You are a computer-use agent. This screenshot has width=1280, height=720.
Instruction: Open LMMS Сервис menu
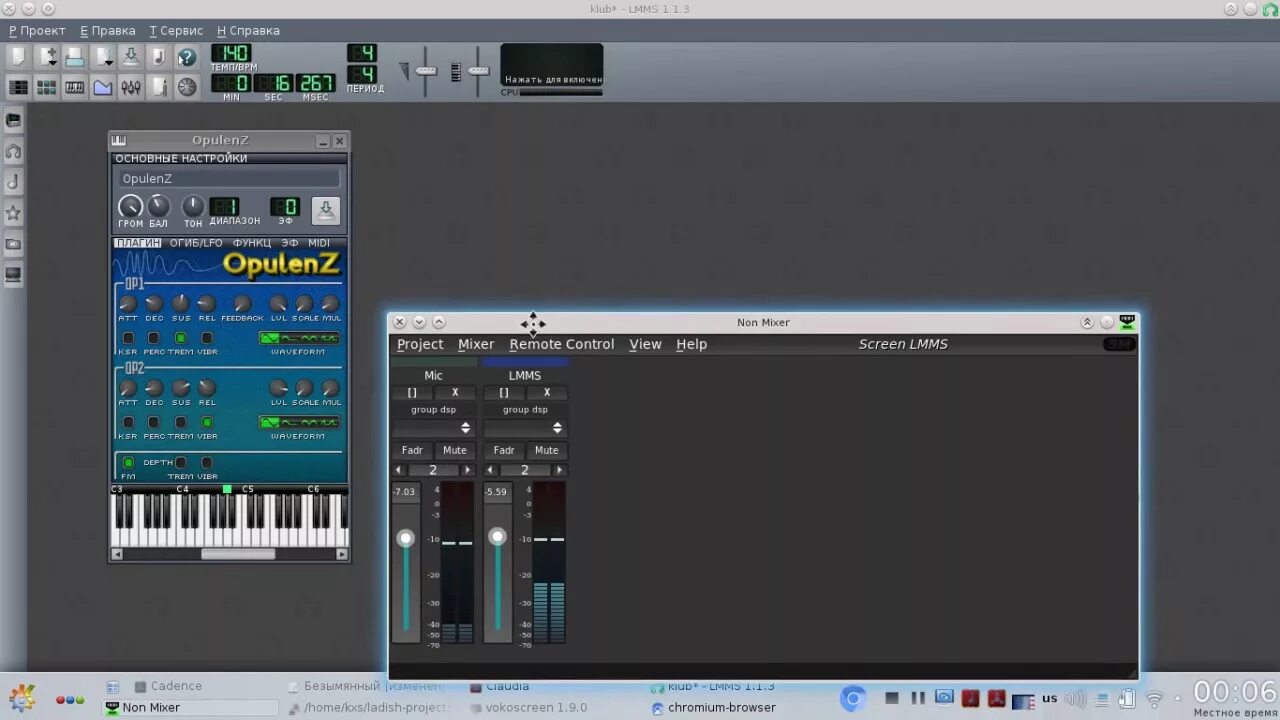[176, 31]
